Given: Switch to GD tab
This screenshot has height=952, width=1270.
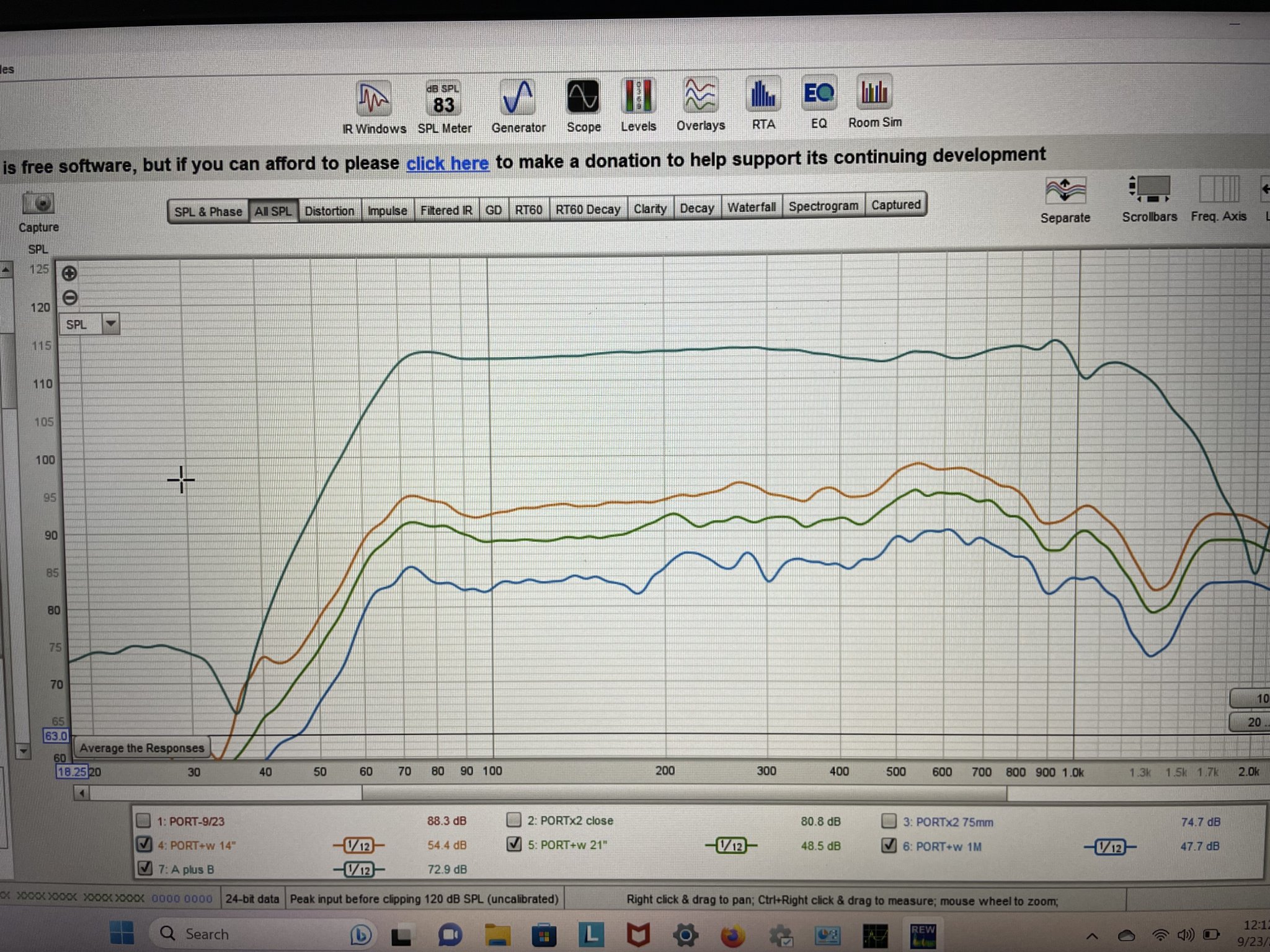Looking at the screenshot, I should pos(494,209).
